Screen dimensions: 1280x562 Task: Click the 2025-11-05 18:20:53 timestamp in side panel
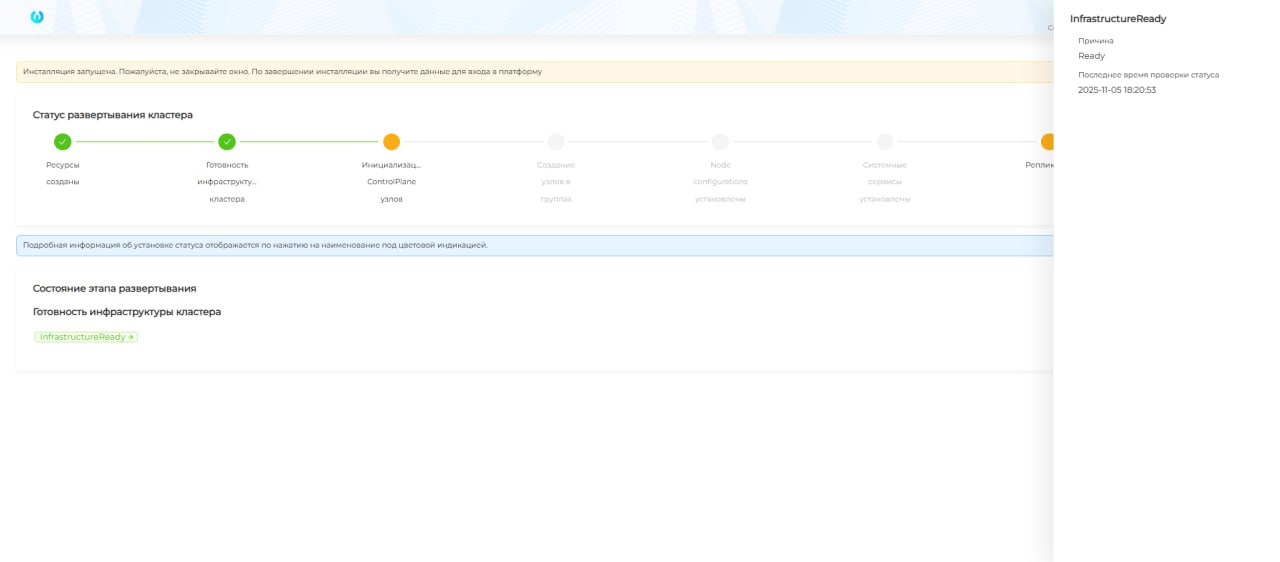point(1116,90)
